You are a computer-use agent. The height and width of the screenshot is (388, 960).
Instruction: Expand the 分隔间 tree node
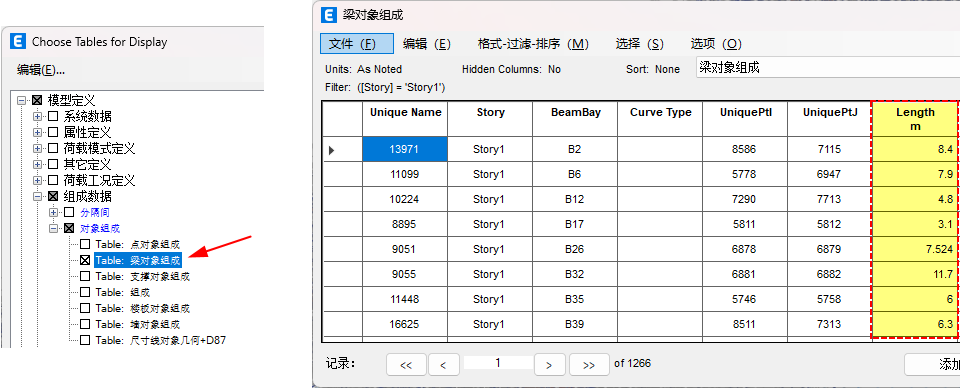tap(54, 212)
